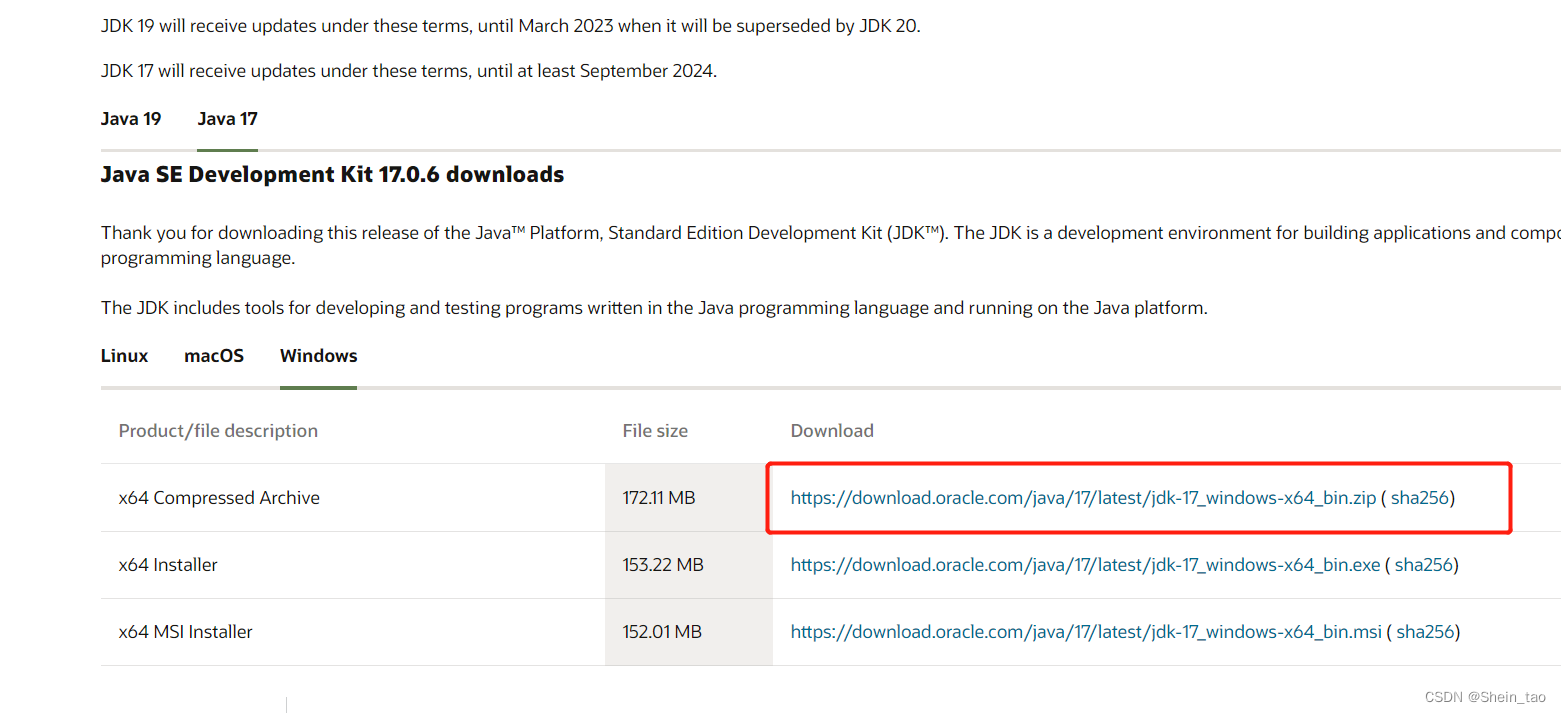The width and height of the screenshot is (1561, 713).
Task: Click the Download column header
Action: point(832,430)
